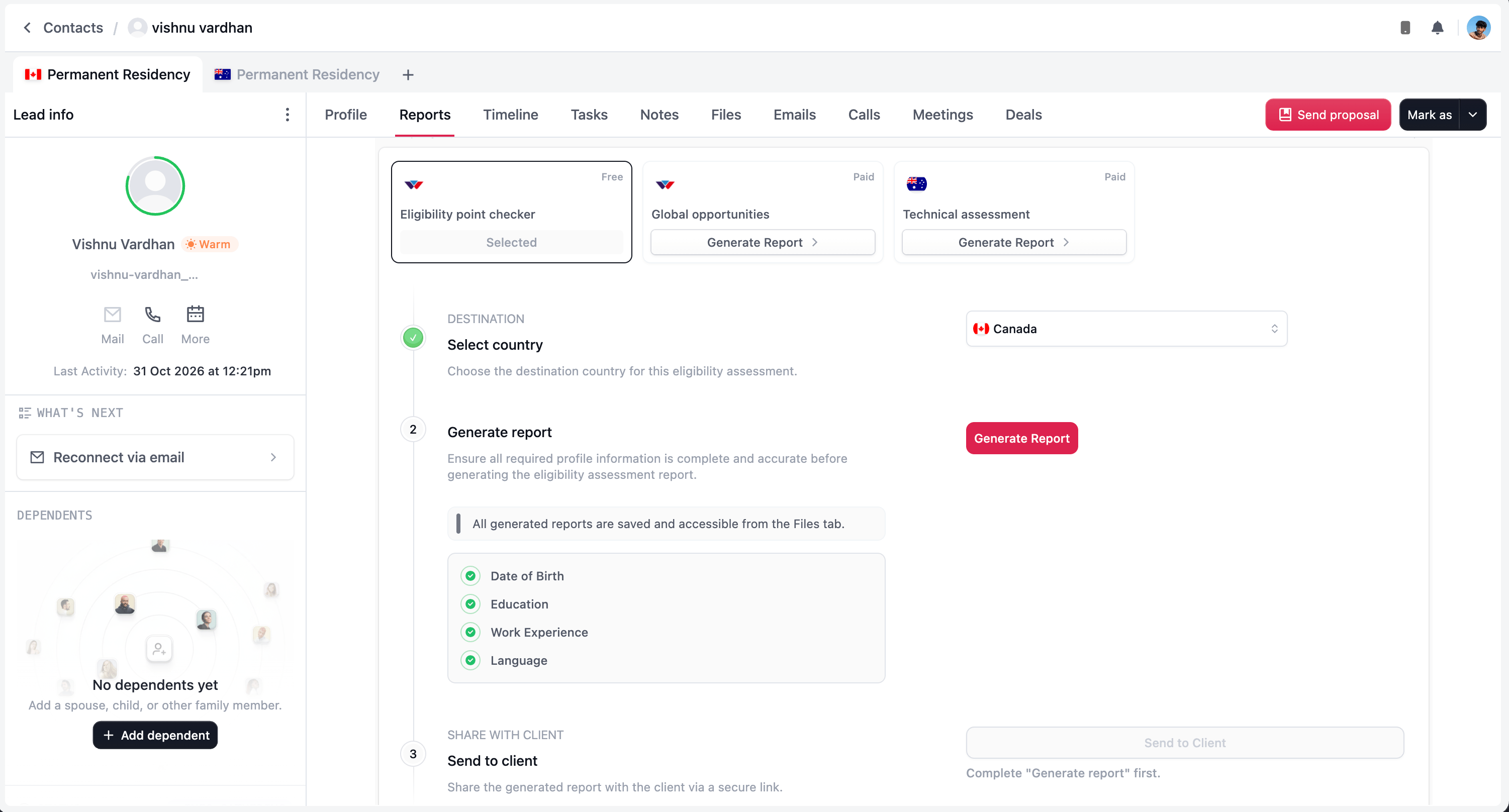Open the Deals tab
Screen dimensions: 1509x812
pyautogui.click(x=1023, y=115)
